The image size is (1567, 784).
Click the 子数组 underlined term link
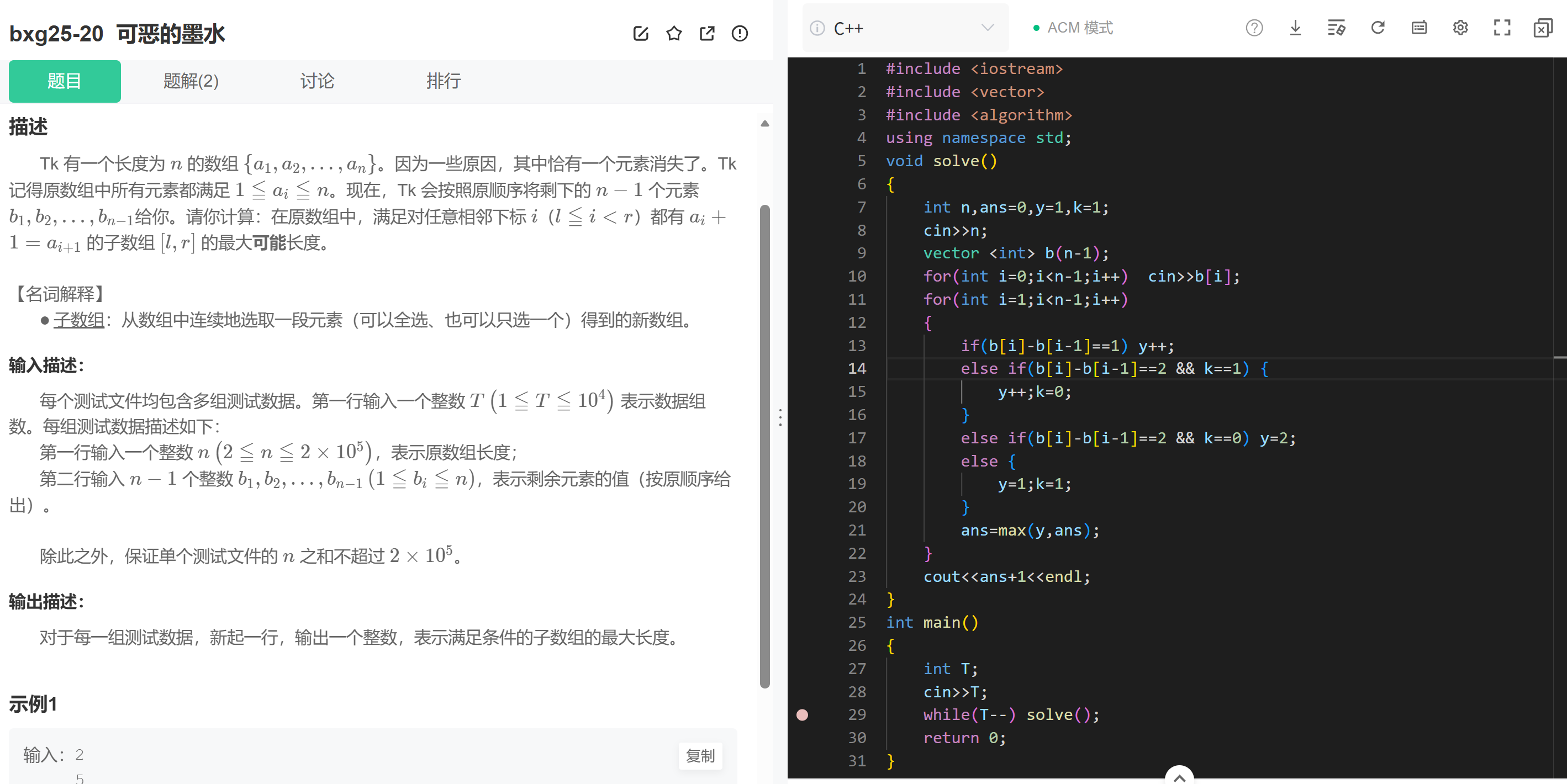(78, 320)
